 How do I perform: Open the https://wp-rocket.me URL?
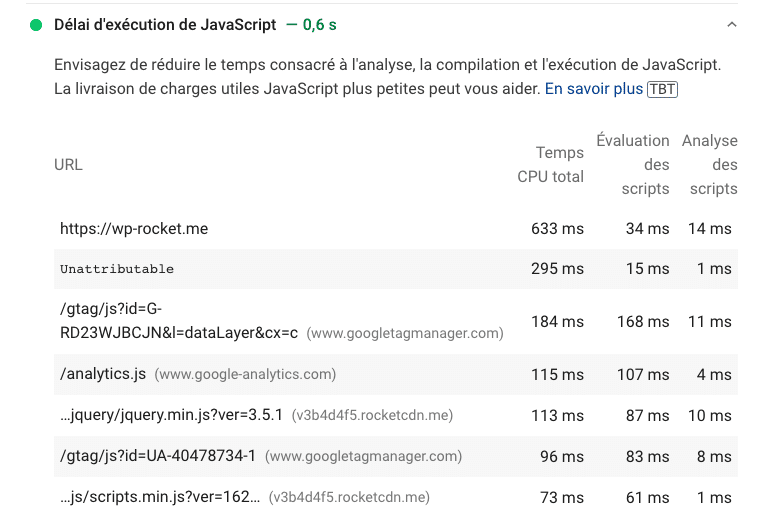tap(134, 228)
